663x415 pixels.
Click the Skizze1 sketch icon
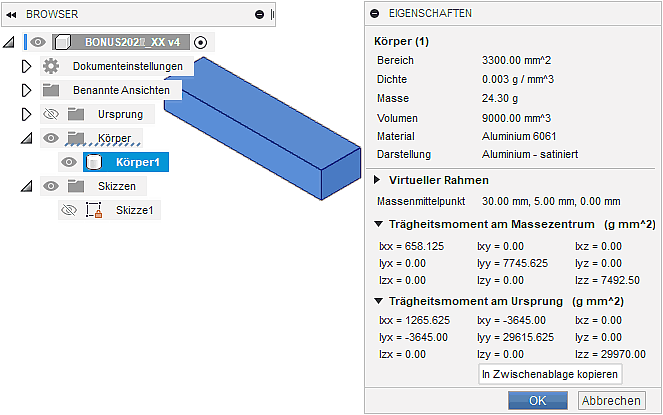95,210
